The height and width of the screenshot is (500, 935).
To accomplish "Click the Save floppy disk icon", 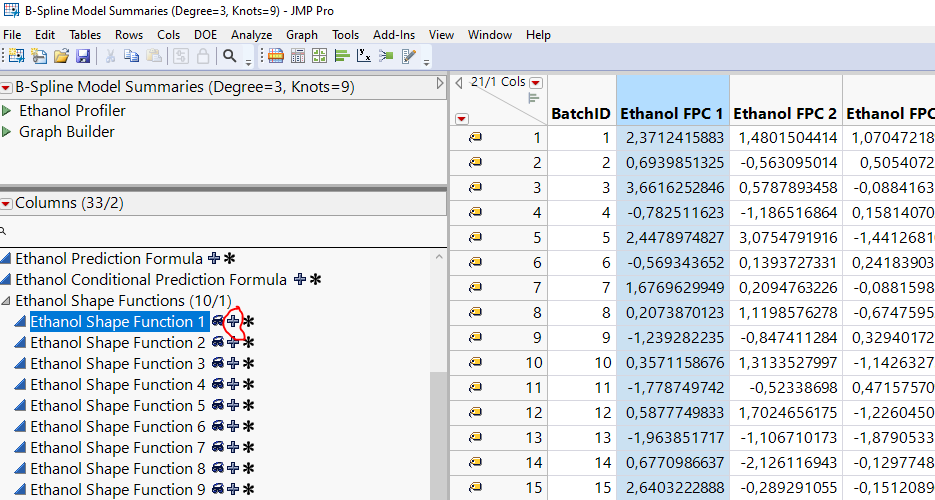I will click(x=83, y=57).
